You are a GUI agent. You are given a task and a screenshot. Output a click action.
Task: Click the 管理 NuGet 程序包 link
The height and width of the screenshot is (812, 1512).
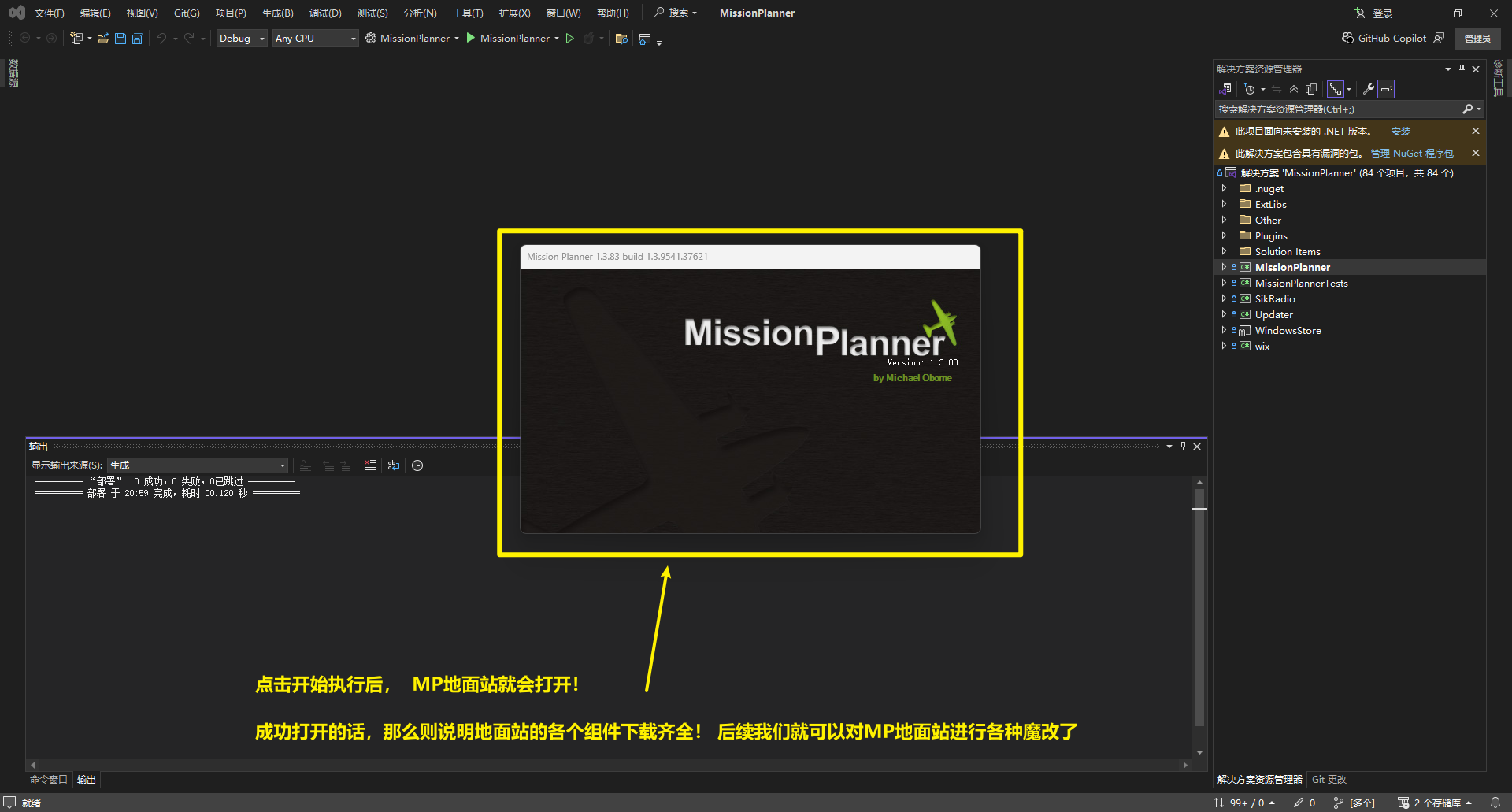[x=1412, y=154]
